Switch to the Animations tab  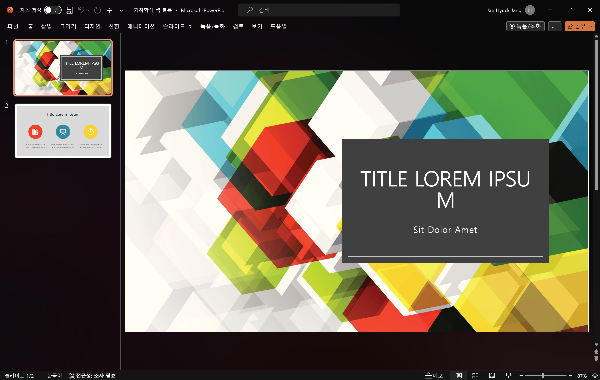[x=140, y=26]
